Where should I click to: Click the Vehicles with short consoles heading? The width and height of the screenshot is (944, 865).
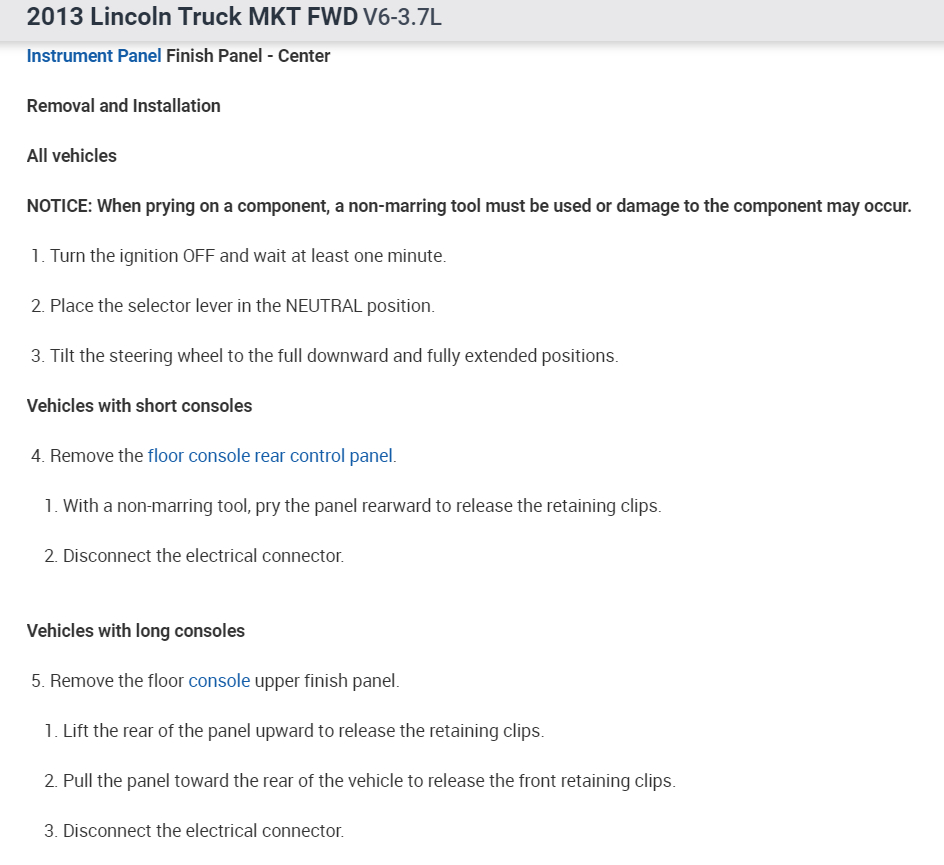tap(139, 406)
